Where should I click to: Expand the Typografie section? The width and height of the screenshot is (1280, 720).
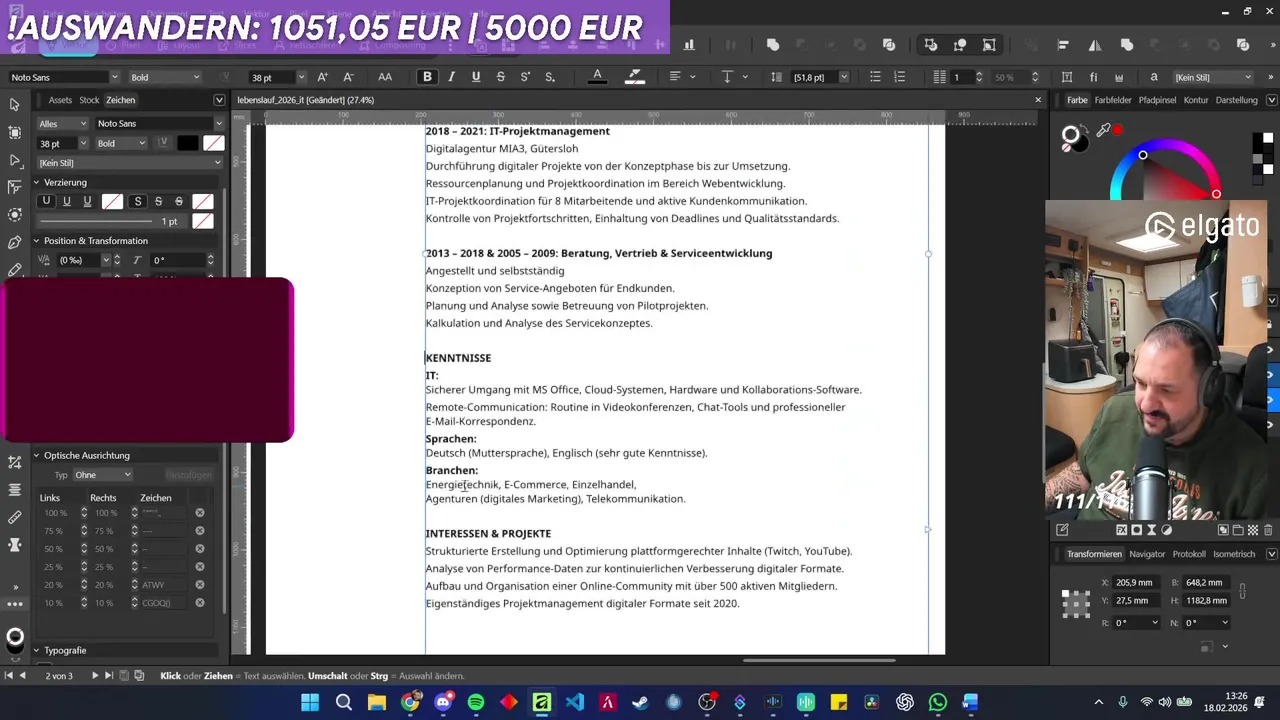(36, 651)
